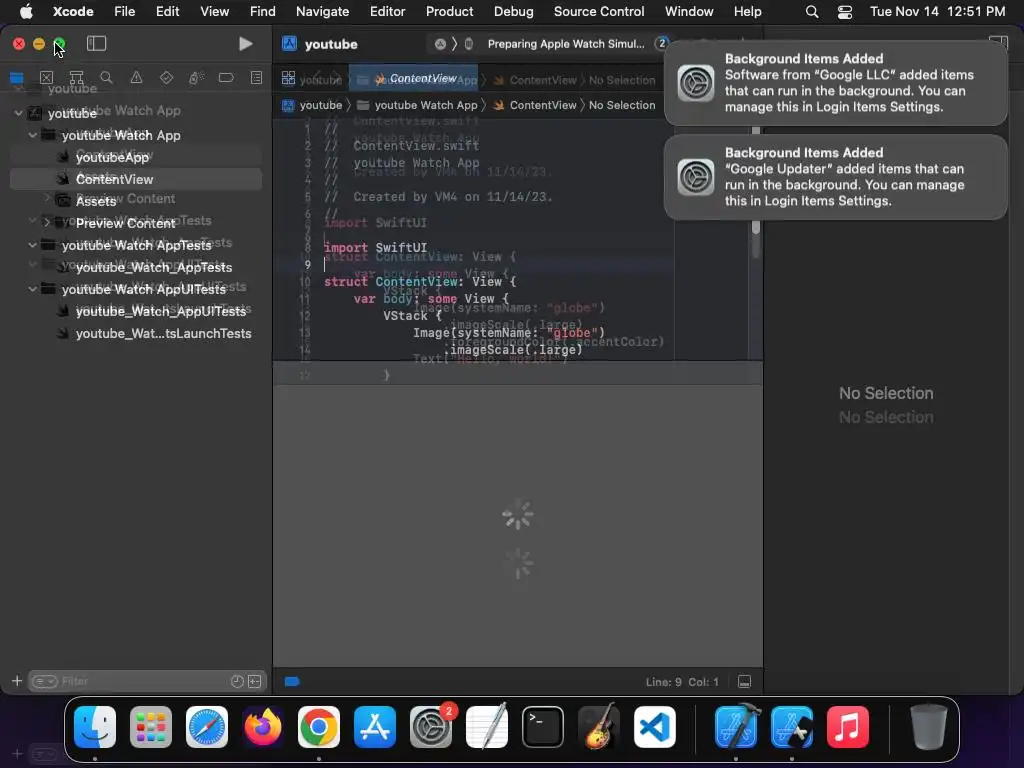Open Google Chrome from the Dock

point(319,727)
